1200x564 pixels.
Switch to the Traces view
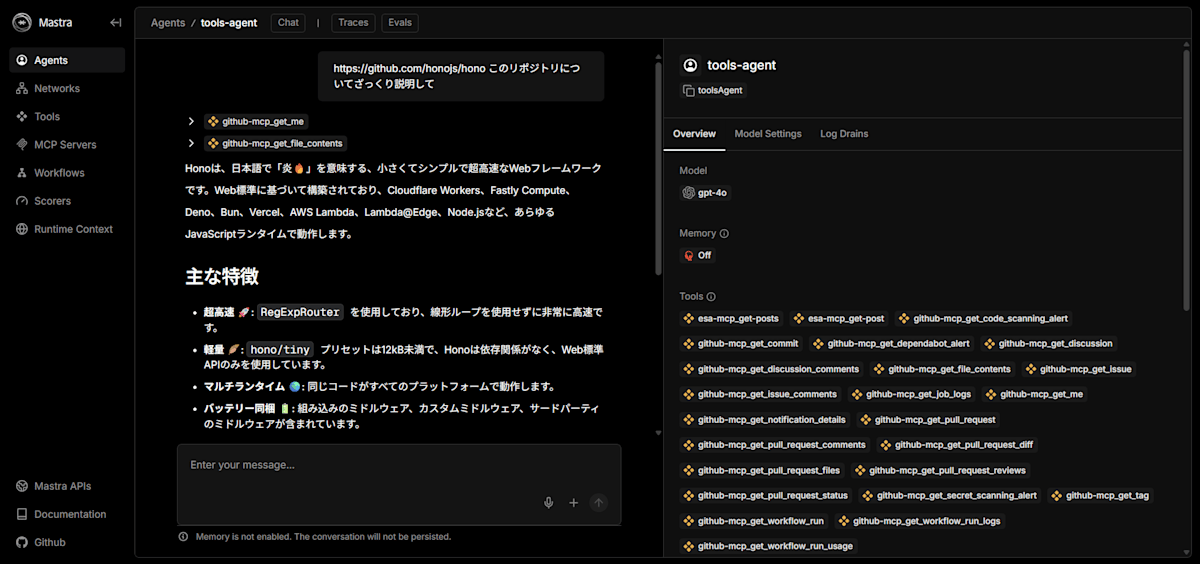coord(353,22)
